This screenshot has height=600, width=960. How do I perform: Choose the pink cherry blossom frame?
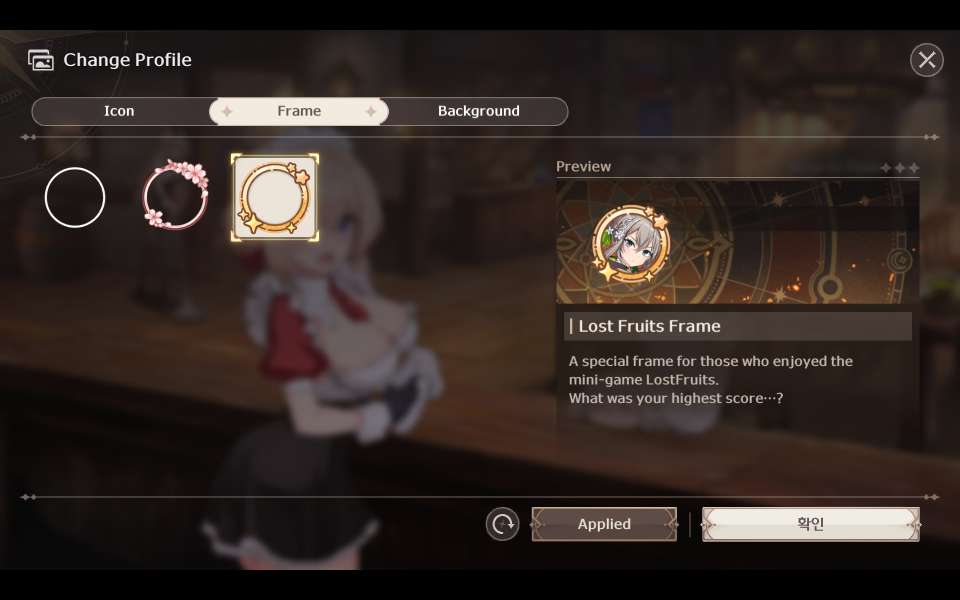pyautogui.click(x=176, y=194)
